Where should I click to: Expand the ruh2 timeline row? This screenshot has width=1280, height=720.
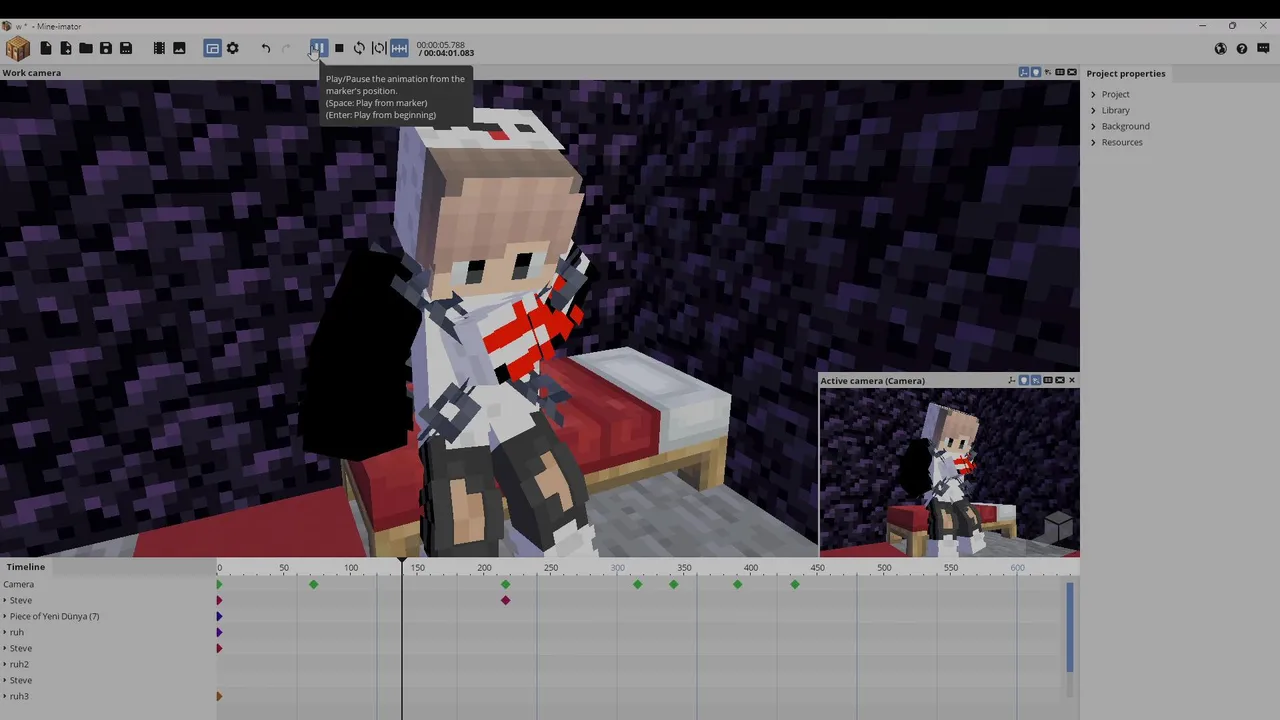pos(5,664)
